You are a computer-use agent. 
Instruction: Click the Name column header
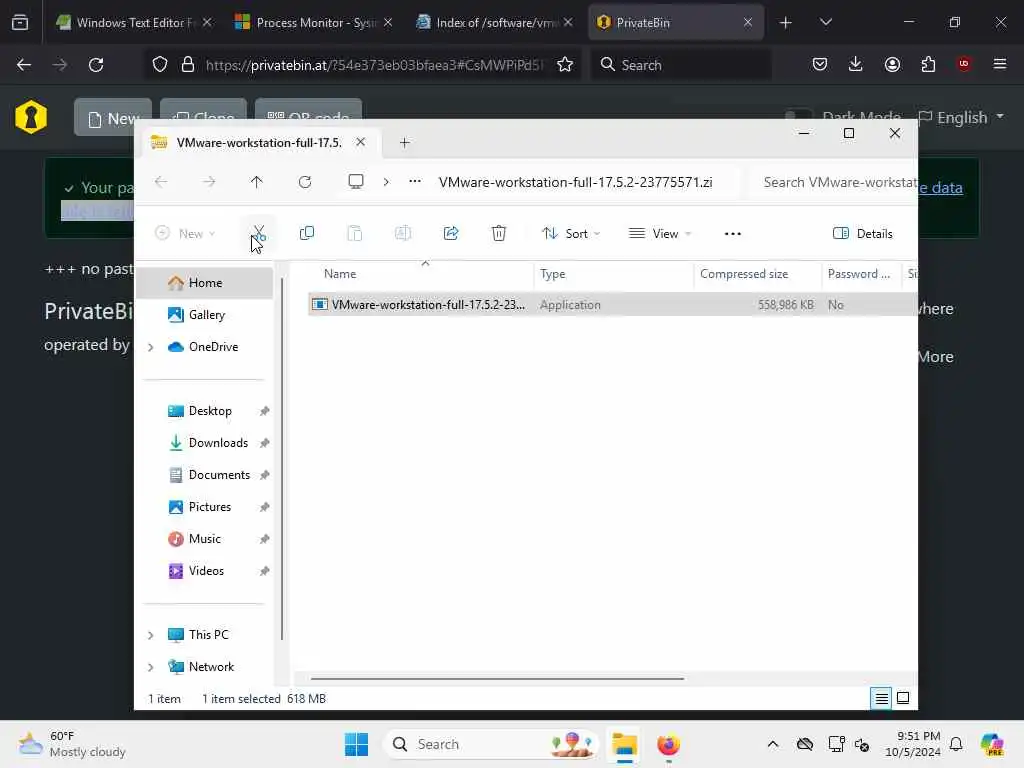(421, 274)
